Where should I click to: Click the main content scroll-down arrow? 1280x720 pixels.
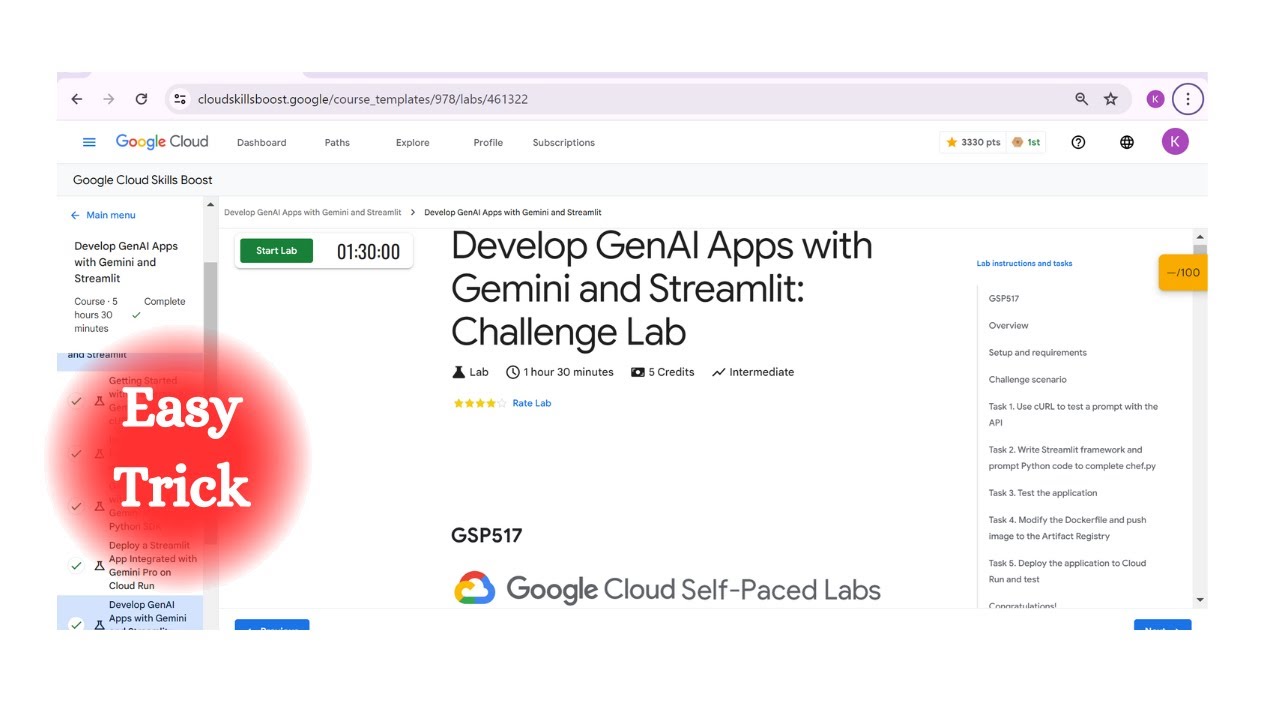click(x=1200, y=600)
